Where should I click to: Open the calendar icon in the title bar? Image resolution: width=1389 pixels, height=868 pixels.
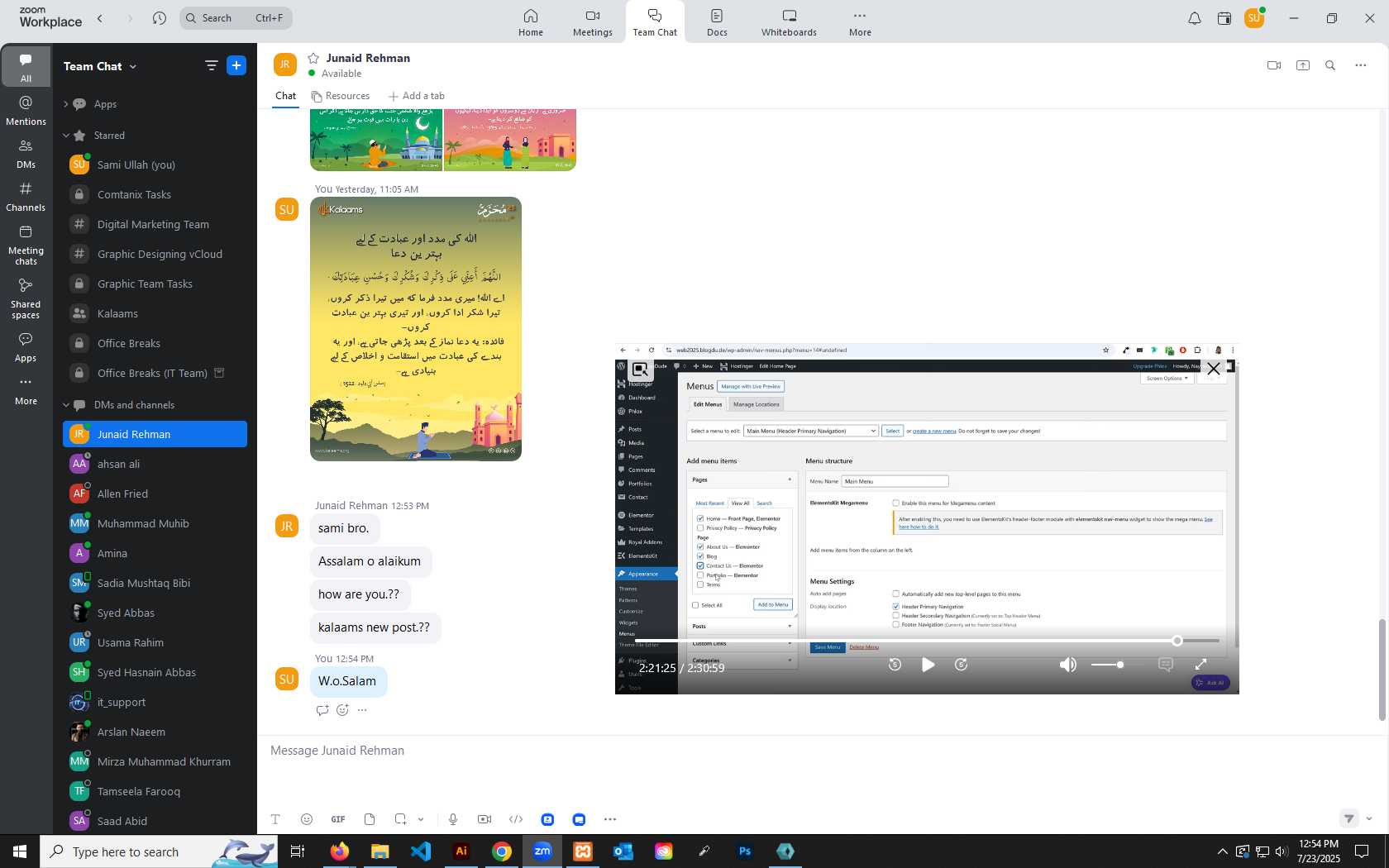(x=1224, y=18)
